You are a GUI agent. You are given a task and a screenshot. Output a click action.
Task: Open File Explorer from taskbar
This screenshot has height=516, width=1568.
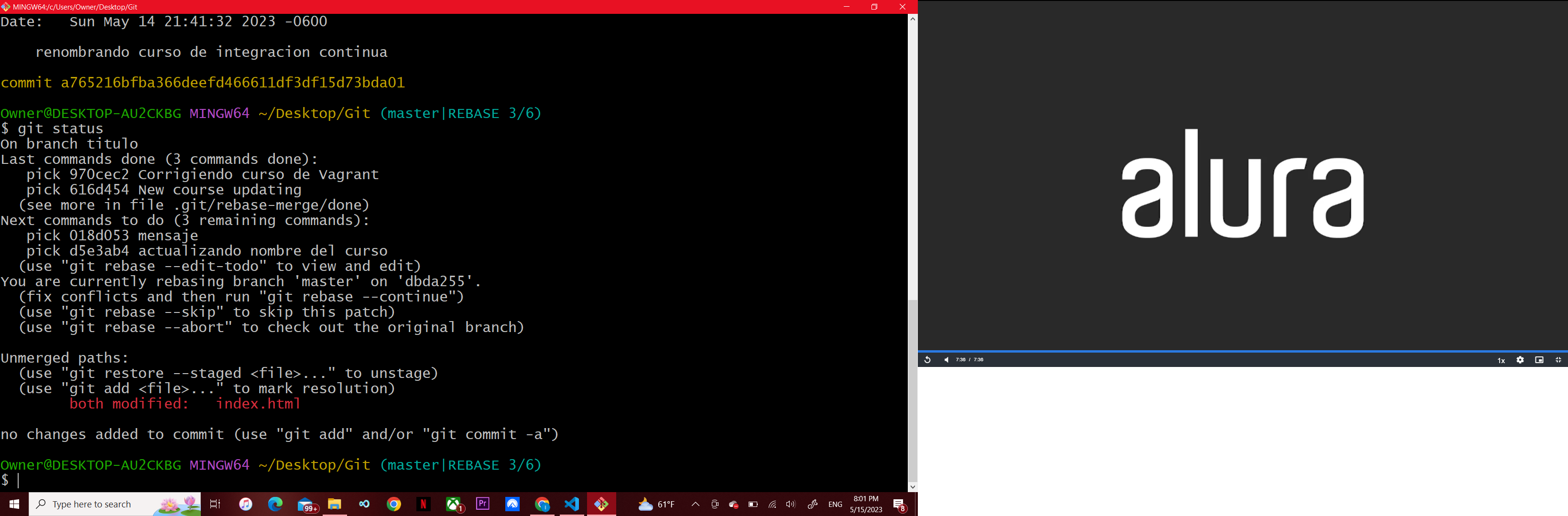pyautogui.click(x=335, y=504)
